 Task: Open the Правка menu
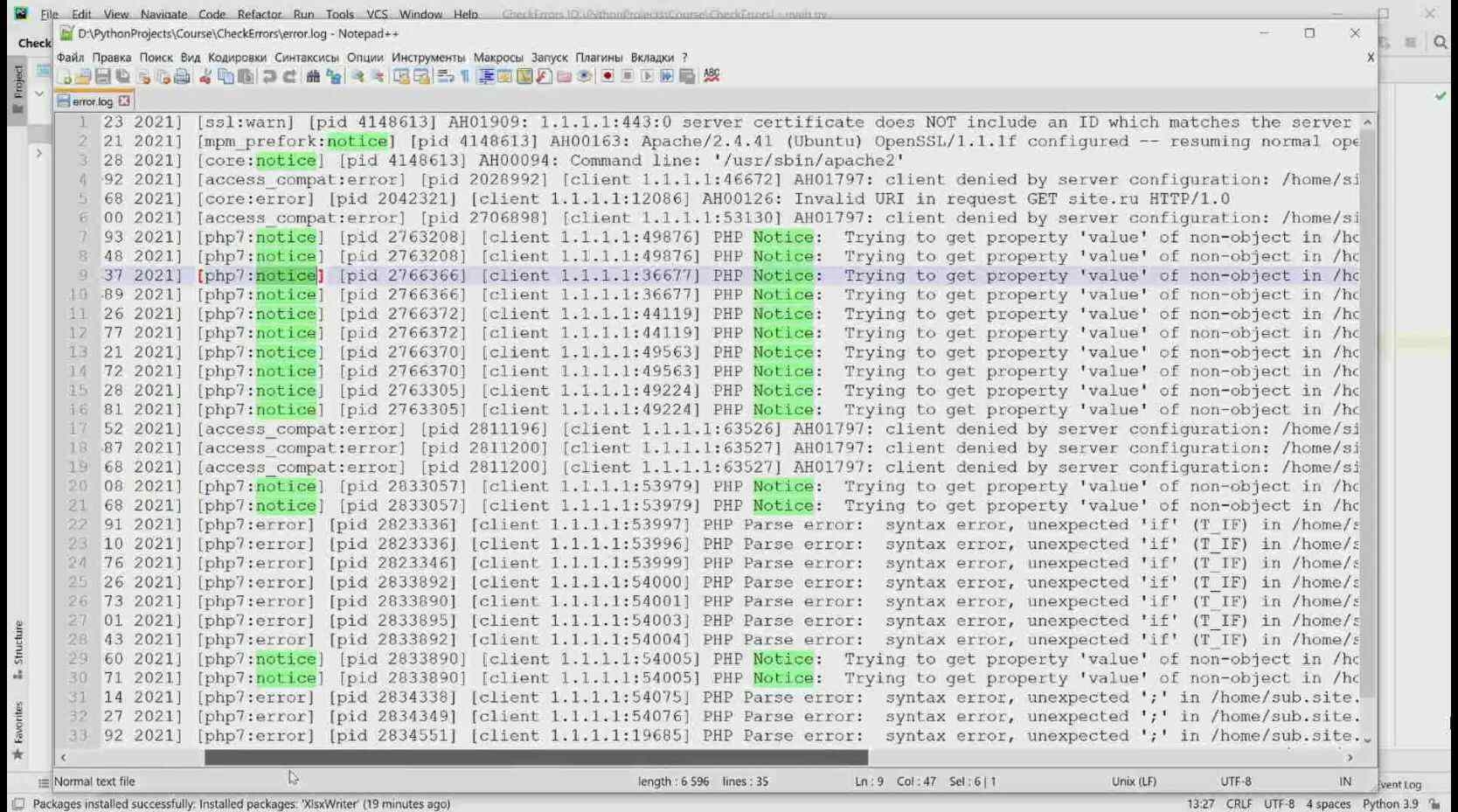pos(112,57)
